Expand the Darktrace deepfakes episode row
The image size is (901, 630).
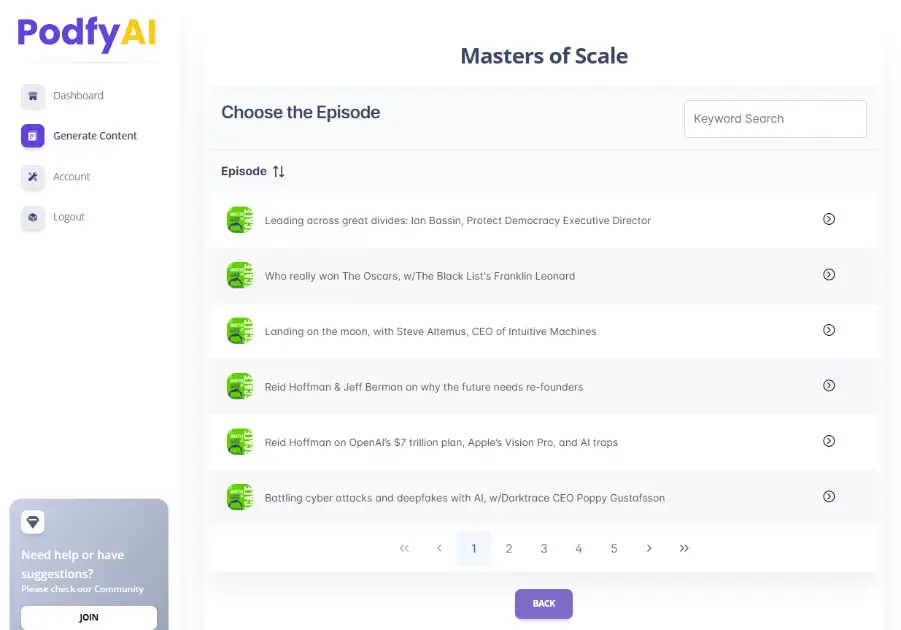coord(829,496)
